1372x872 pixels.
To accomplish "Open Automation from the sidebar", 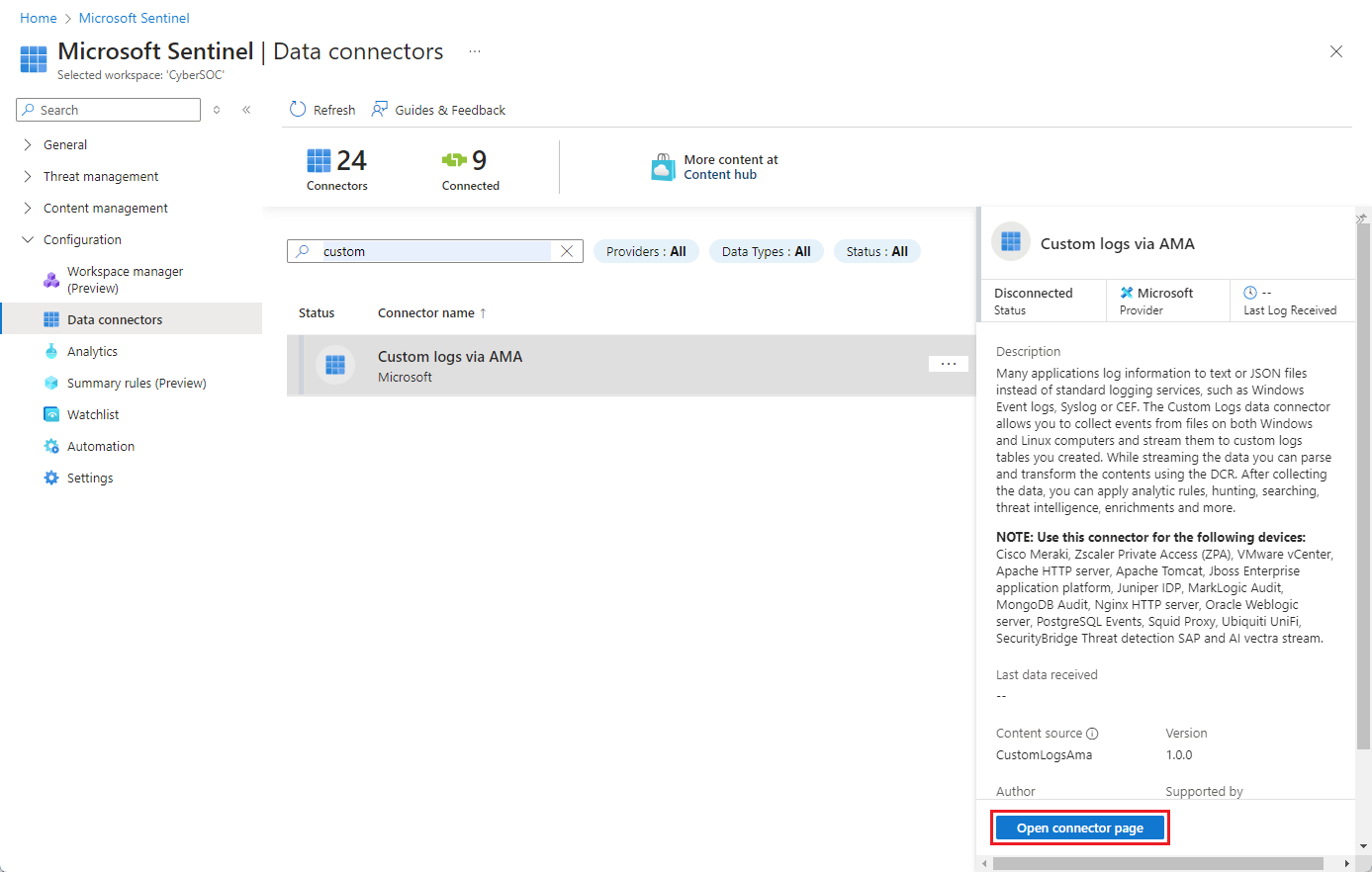I will click(x=100, y=446).
